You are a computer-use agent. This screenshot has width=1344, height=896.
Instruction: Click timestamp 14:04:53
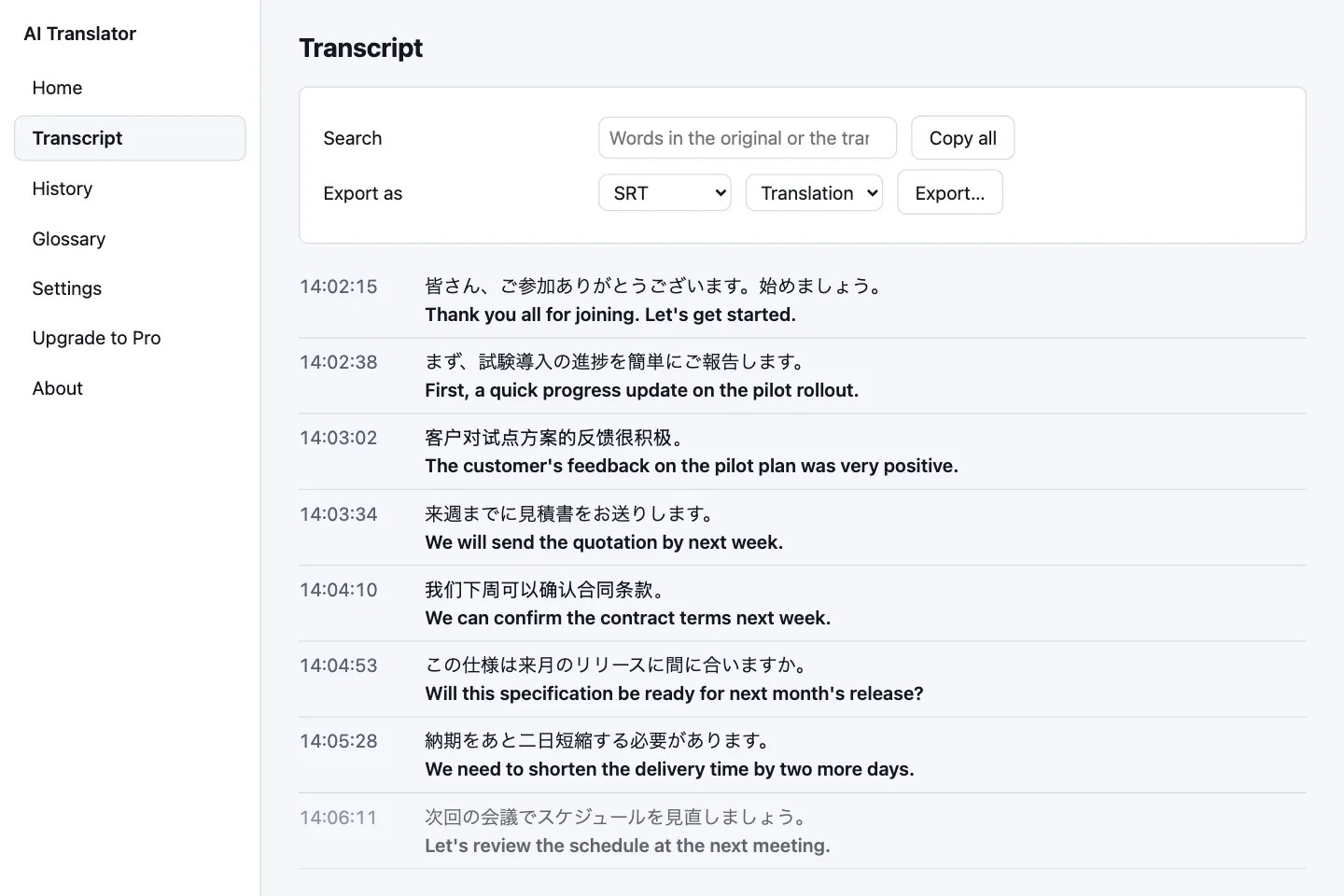(x=339, y=665)
